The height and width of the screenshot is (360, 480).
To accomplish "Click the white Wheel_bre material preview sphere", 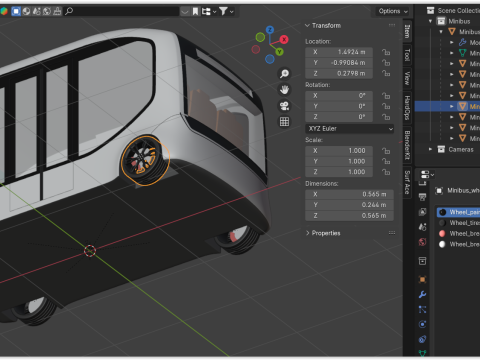I will coord(442,244).
